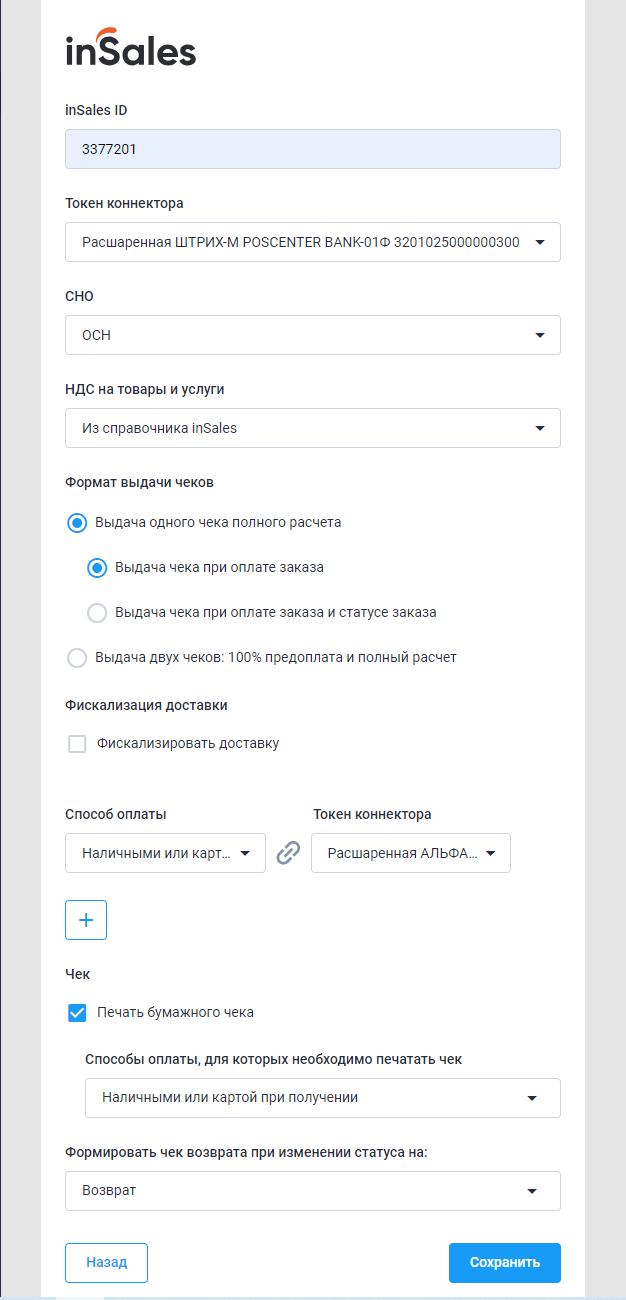Choose 'Выдача чека при оплате заказа' option
The height and width of the screenshot is (1300, 626).
click(97, 567)
